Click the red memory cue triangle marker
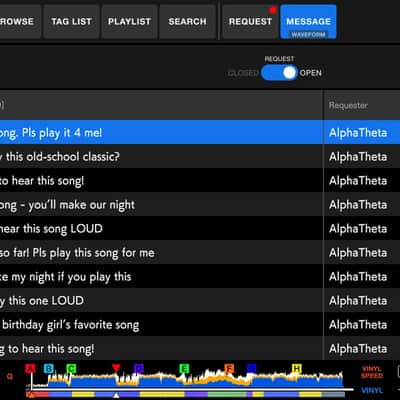 (116, 368)
